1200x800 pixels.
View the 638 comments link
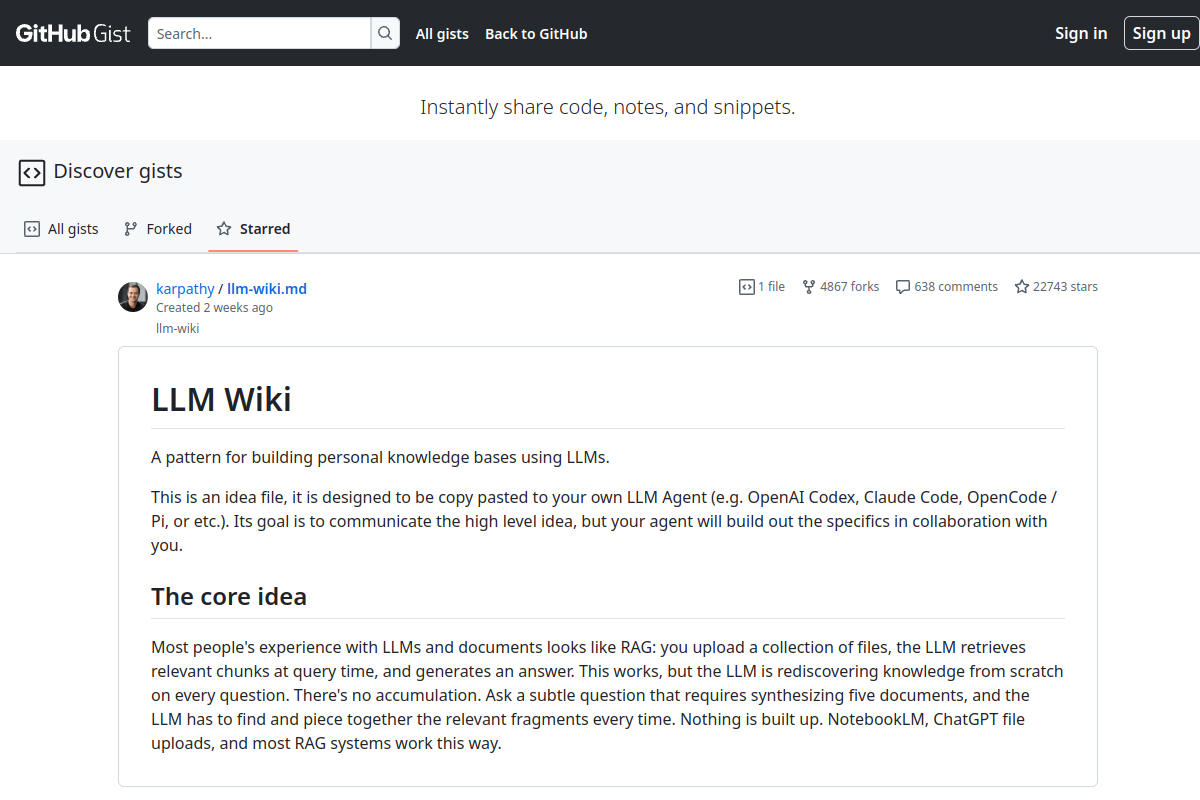pyautogui.click(x=955, y=287)
